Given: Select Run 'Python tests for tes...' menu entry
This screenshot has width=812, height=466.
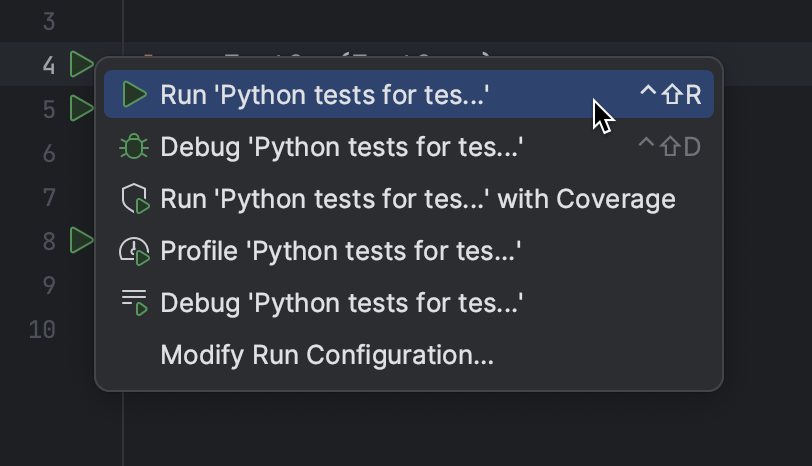Looking at the screenshot, I should [324, 95].
